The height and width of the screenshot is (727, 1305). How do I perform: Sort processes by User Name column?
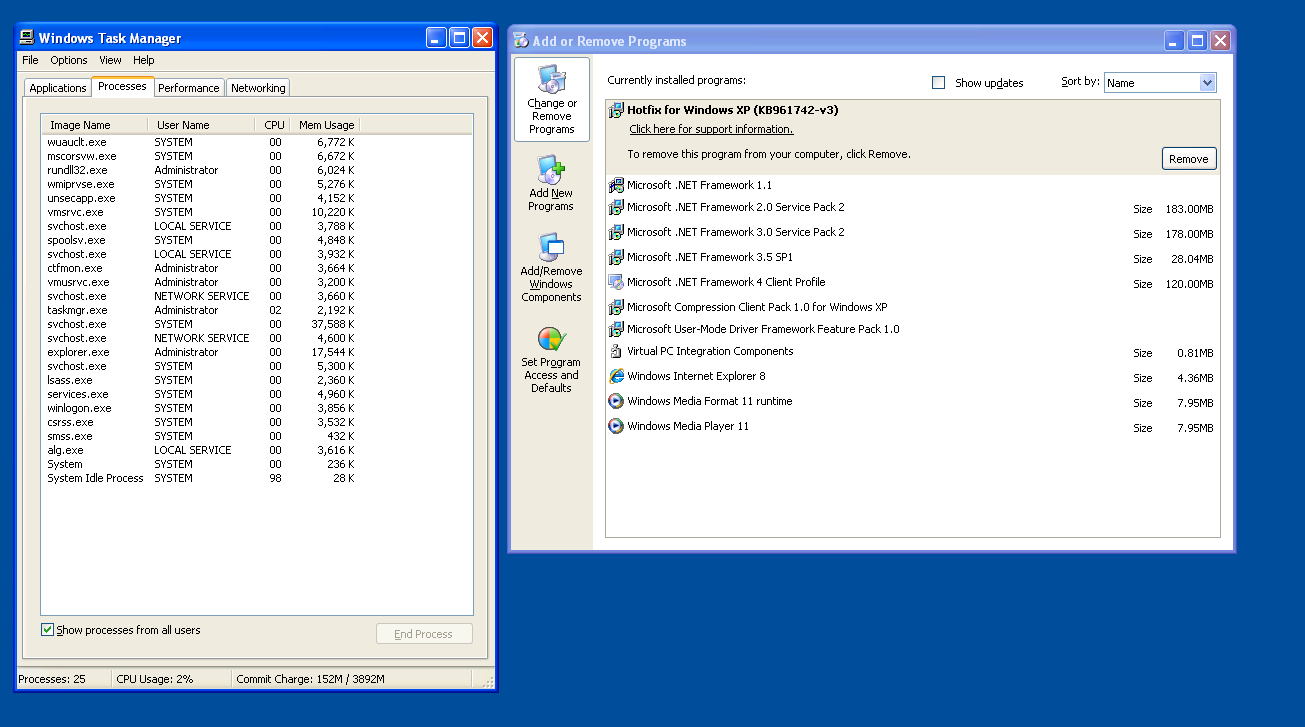click(x=201, y=125)
